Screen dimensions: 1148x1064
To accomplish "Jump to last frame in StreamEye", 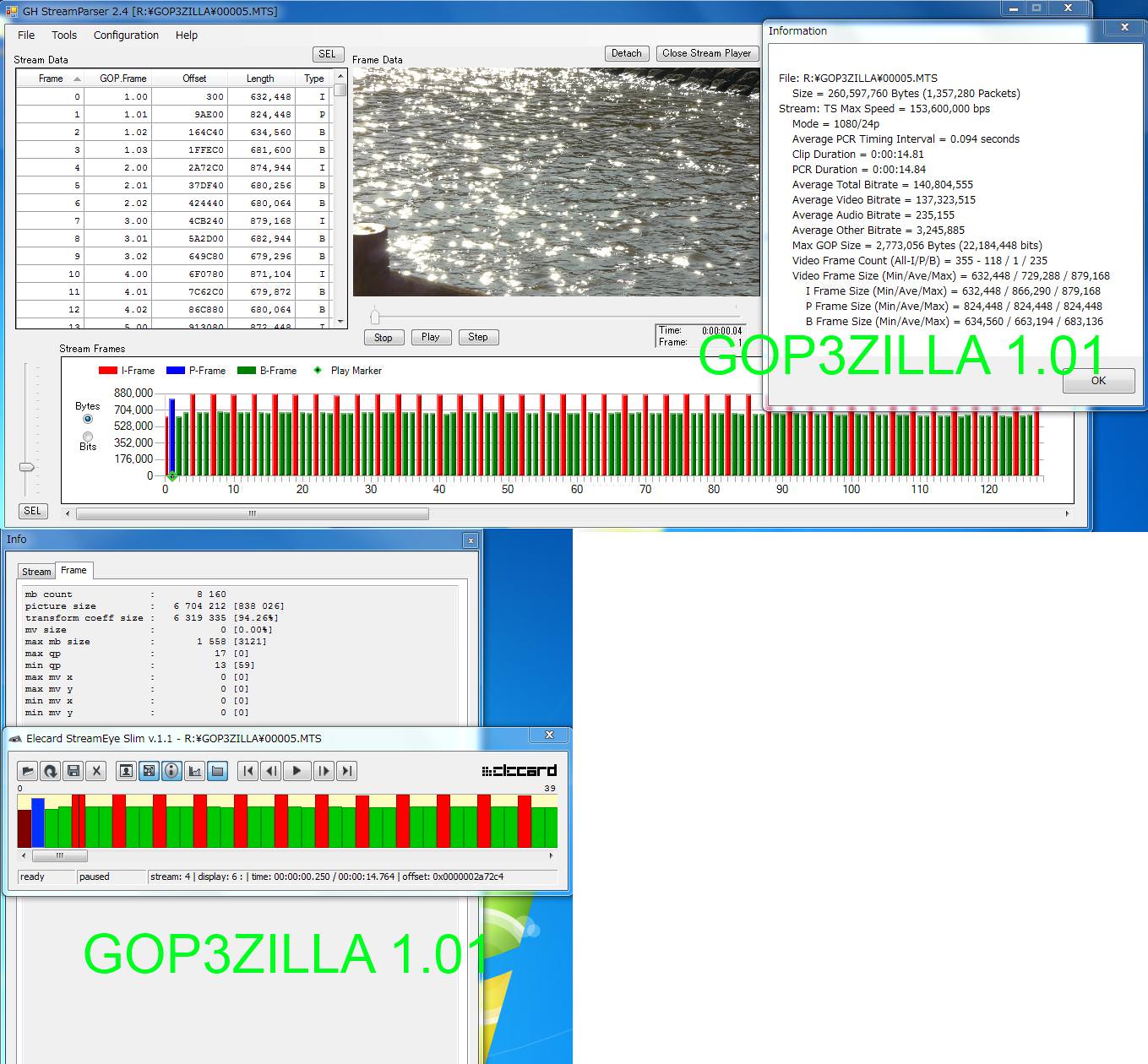I will click(x=346, y=771).
